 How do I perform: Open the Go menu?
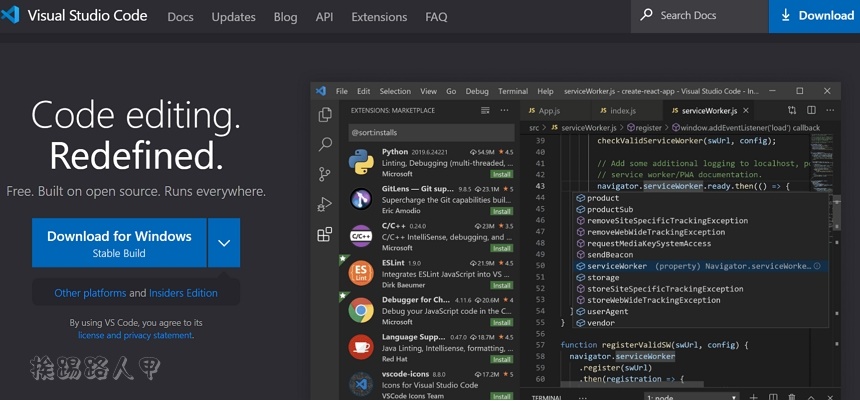coord(451,91)
